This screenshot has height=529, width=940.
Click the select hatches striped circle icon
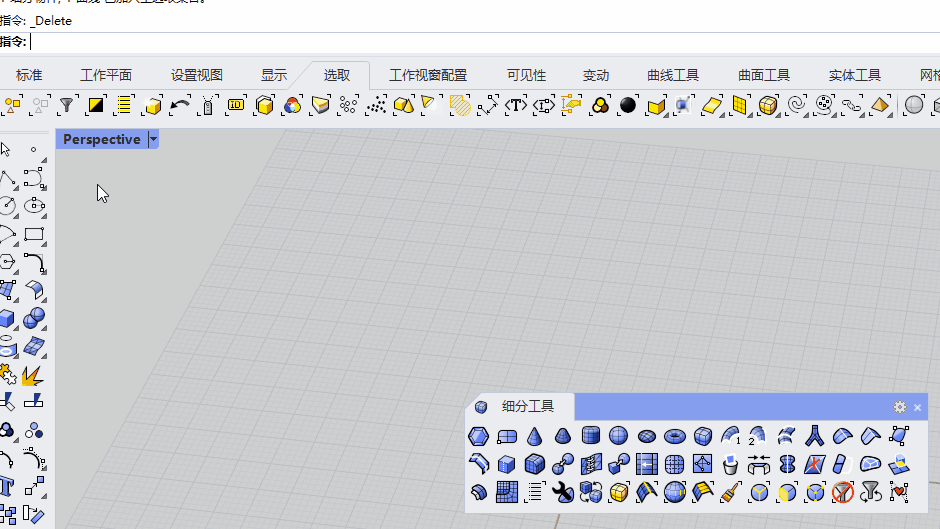[x=460, y=106]
